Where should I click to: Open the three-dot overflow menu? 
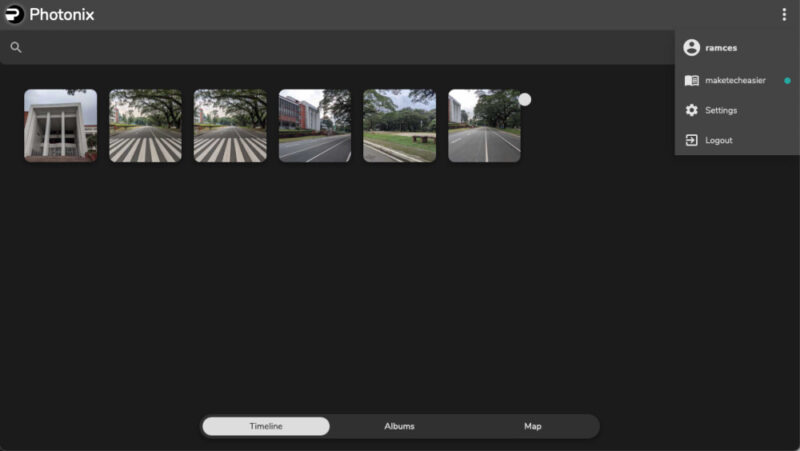click(x=784, y=14)
